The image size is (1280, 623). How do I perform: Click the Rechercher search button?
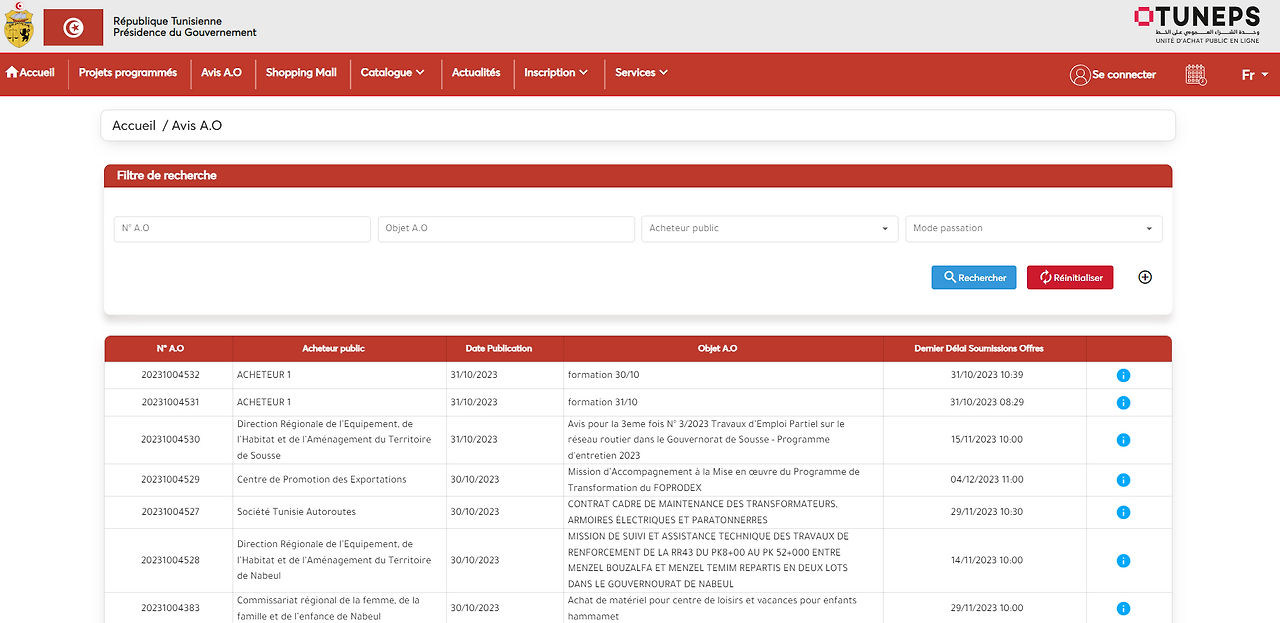point(974,278)
